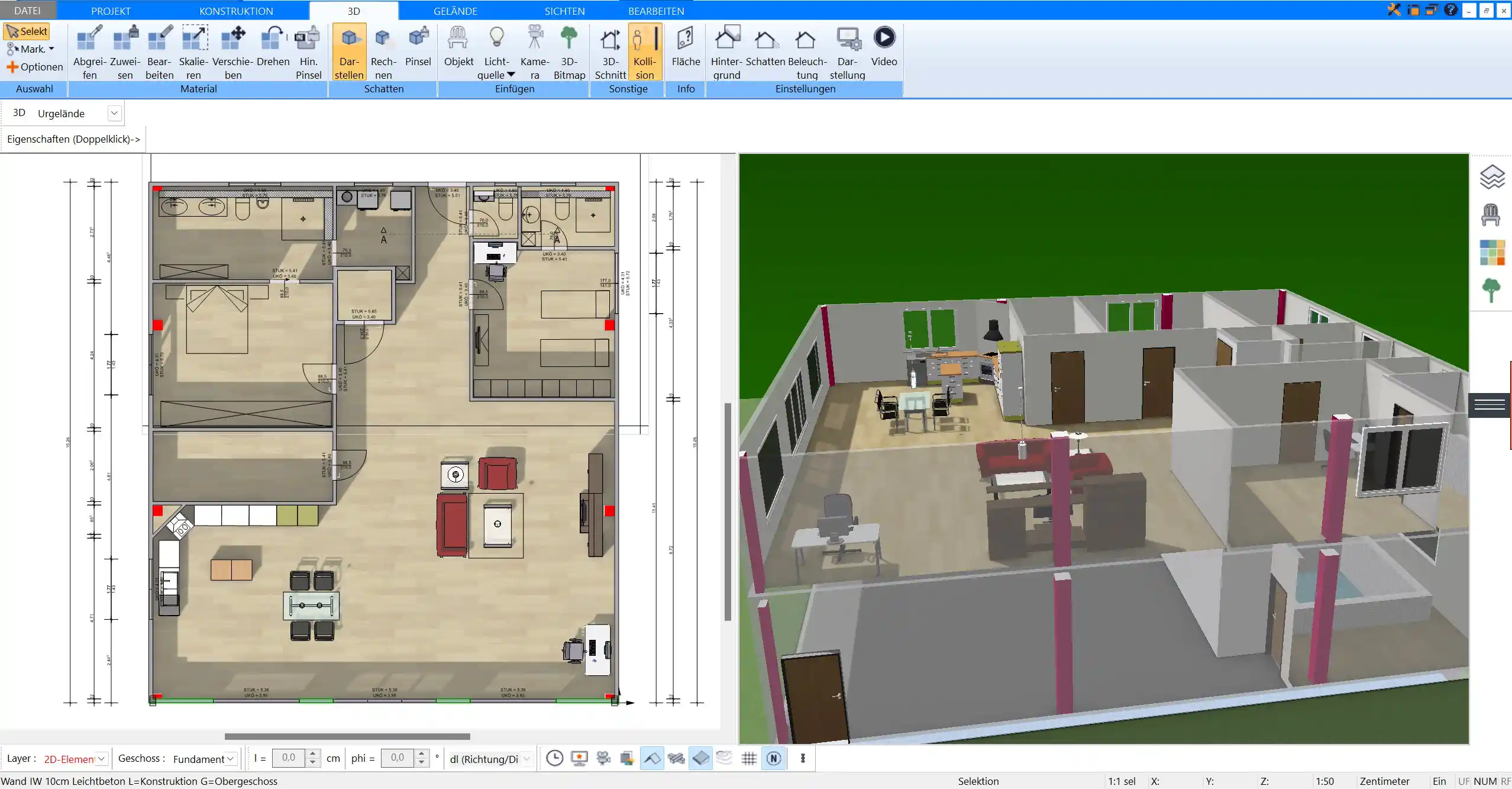Increase the l value with stepper
1512x789 pixels.
[x=313, y=754]
